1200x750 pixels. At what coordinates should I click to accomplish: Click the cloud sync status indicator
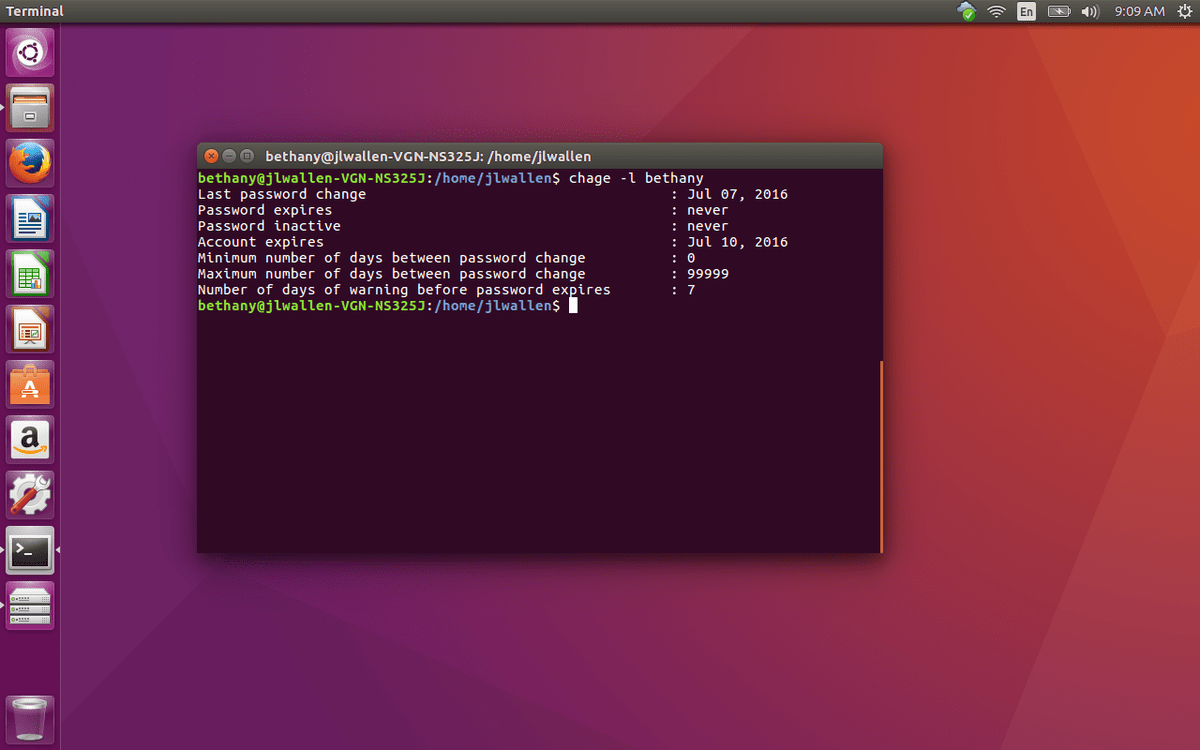tap(966, 12)
